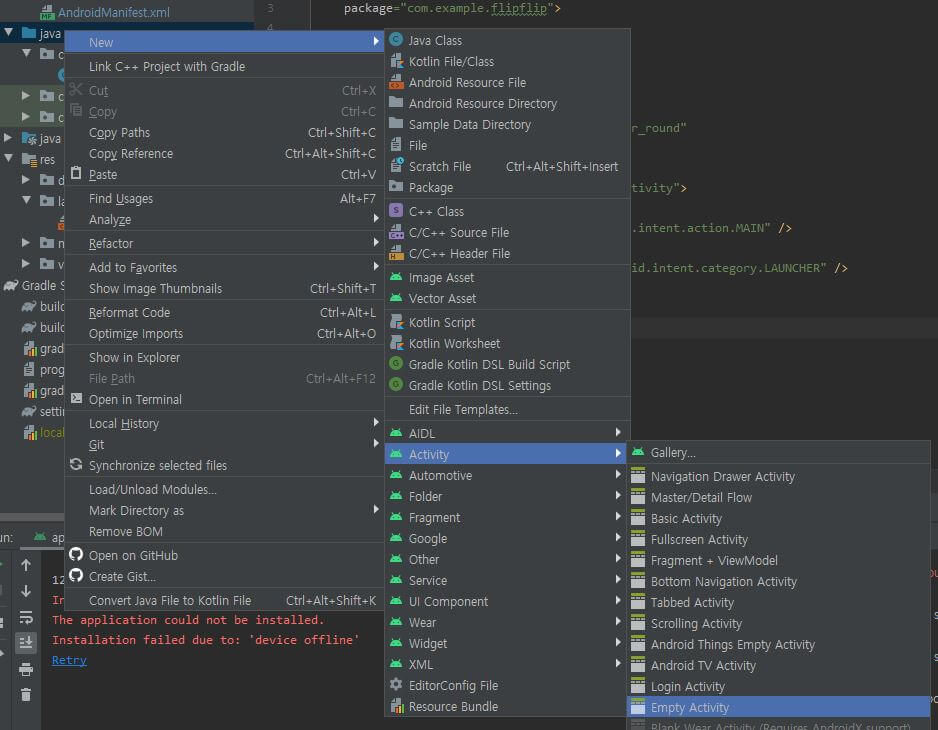Screen dimensions: 938x730
Task: Choose Master/Detail Flow template
Action: pos(778,498)
